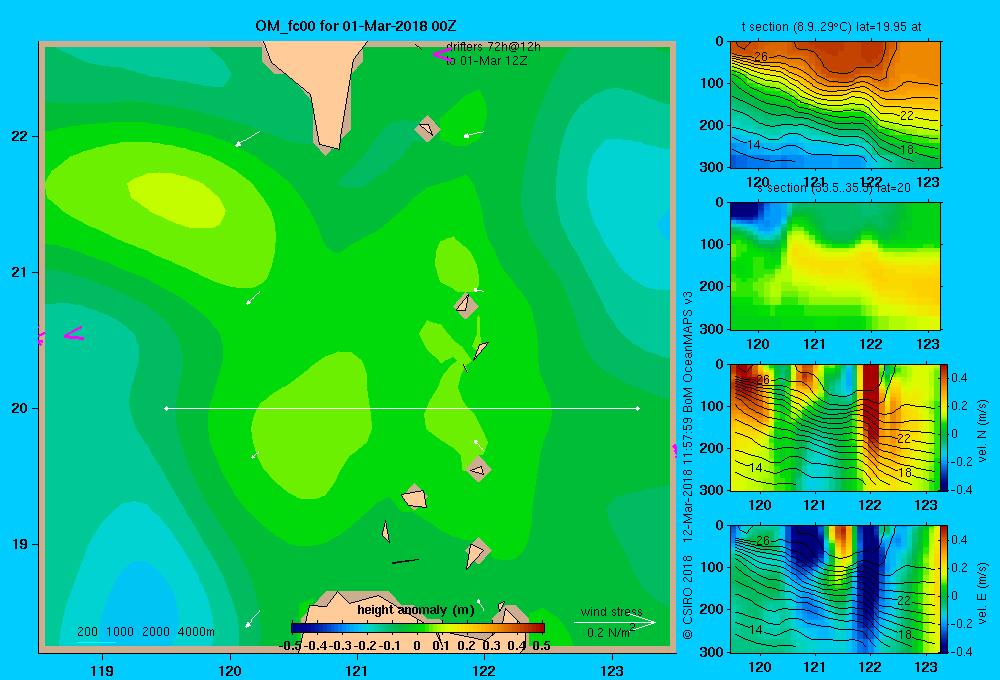The image size is (1000, 680).
Task: Click the vel. N panel color scale bar
Action: coord(944,427)
